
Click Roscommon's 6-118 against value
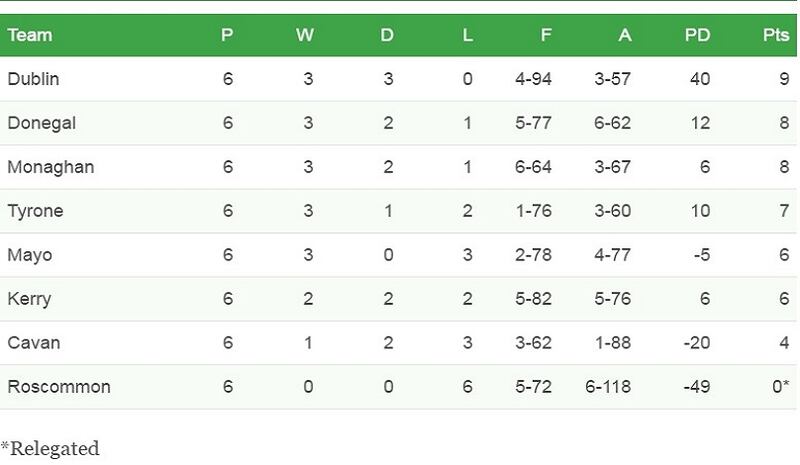[x=607, y=387]
